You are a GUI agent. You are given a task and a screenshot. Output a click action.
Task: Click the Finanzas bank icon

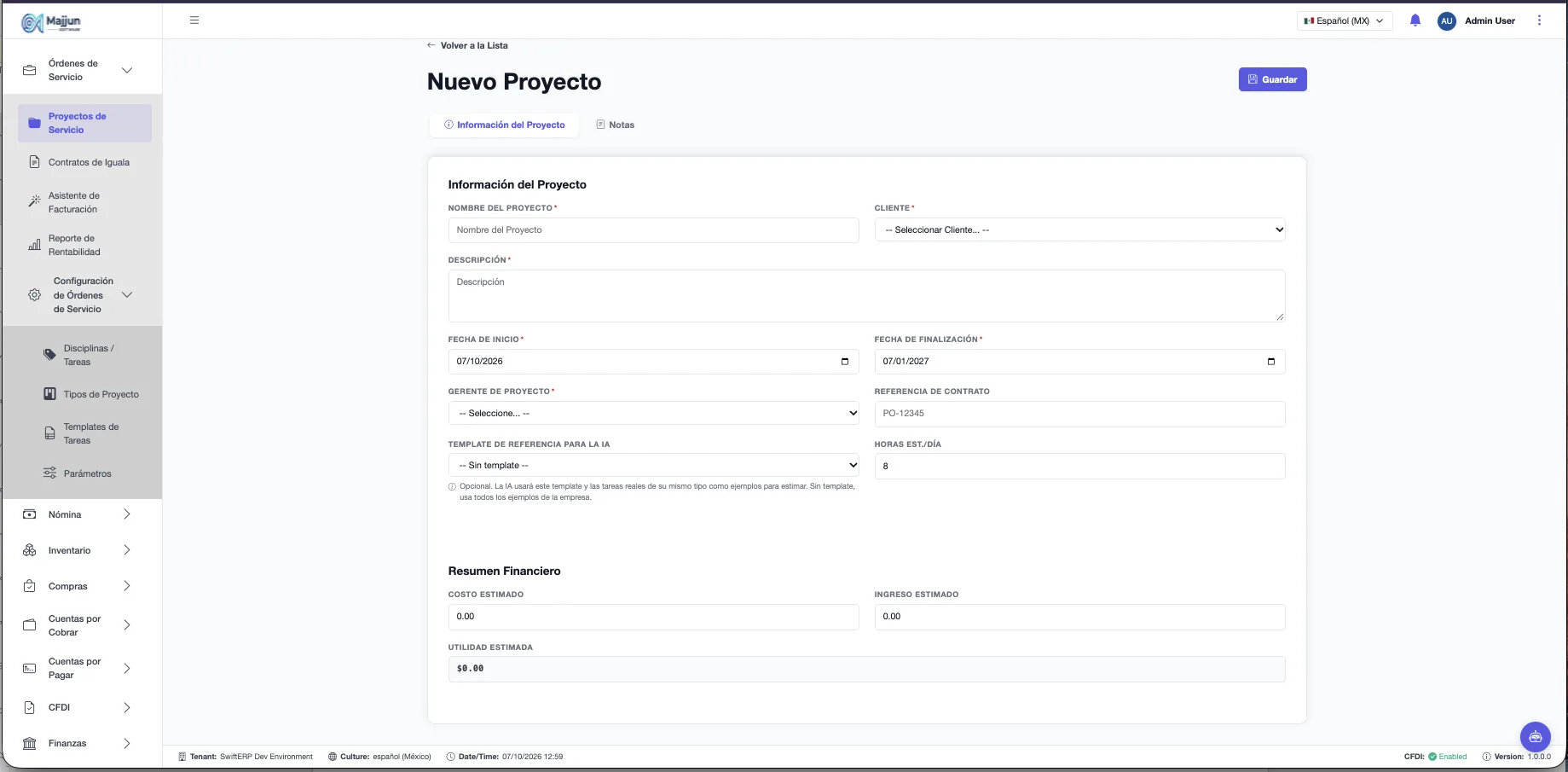click(x=30, y=743)
